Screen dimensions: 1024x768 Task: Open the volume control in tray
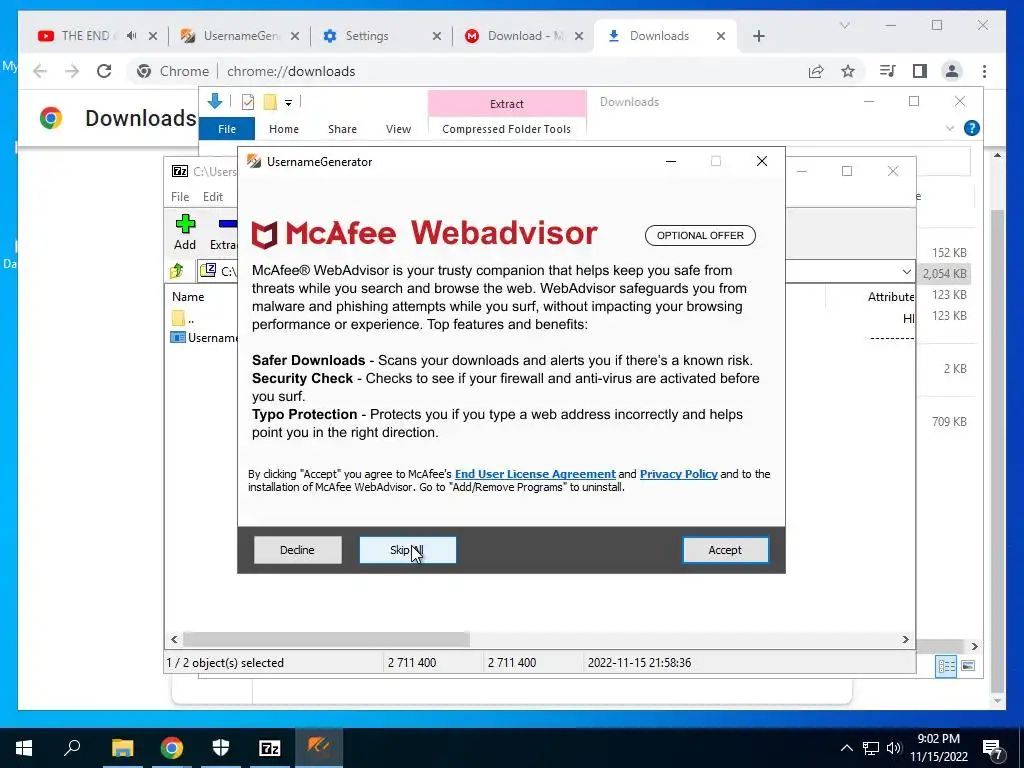894,748
